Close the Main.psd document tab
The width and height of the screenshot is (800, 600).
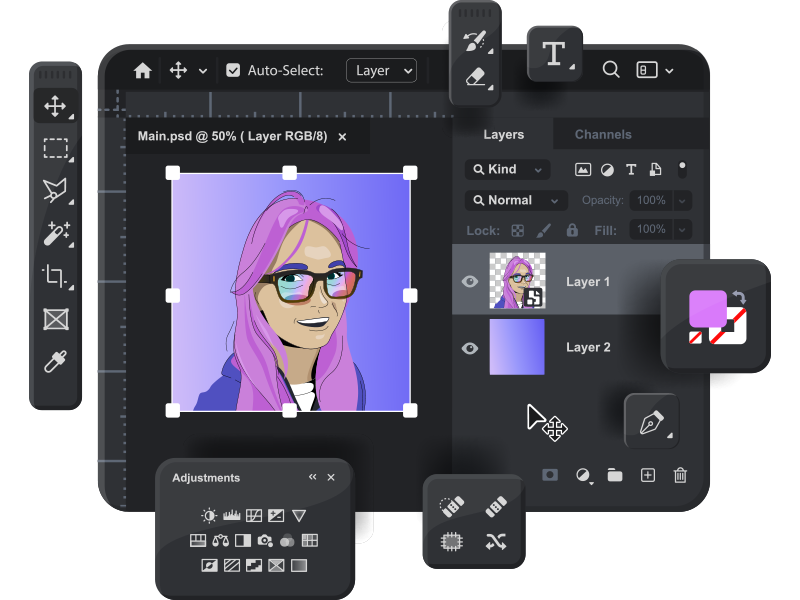pos(342,137)
